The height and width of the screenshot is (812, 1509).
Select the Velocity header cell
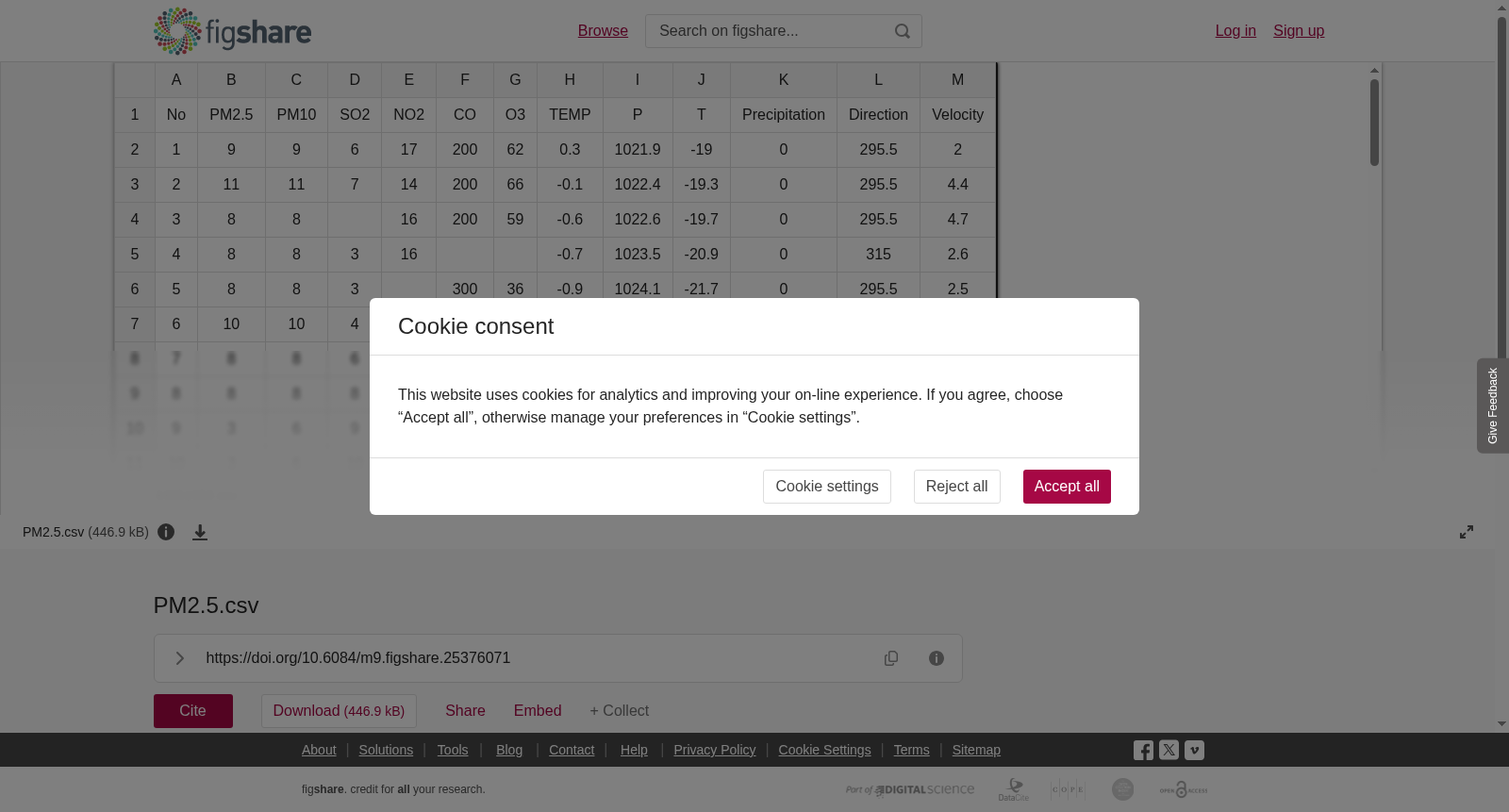957,115
